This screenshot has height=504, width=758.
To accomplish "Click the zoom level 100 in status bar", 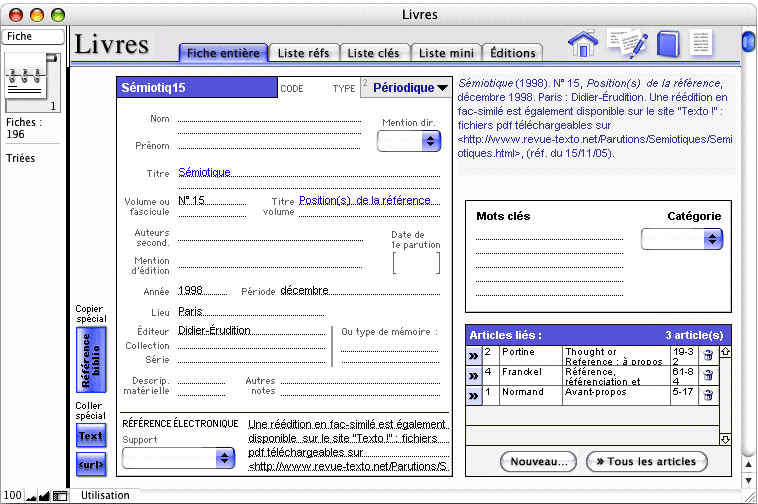I will point(13,495).
